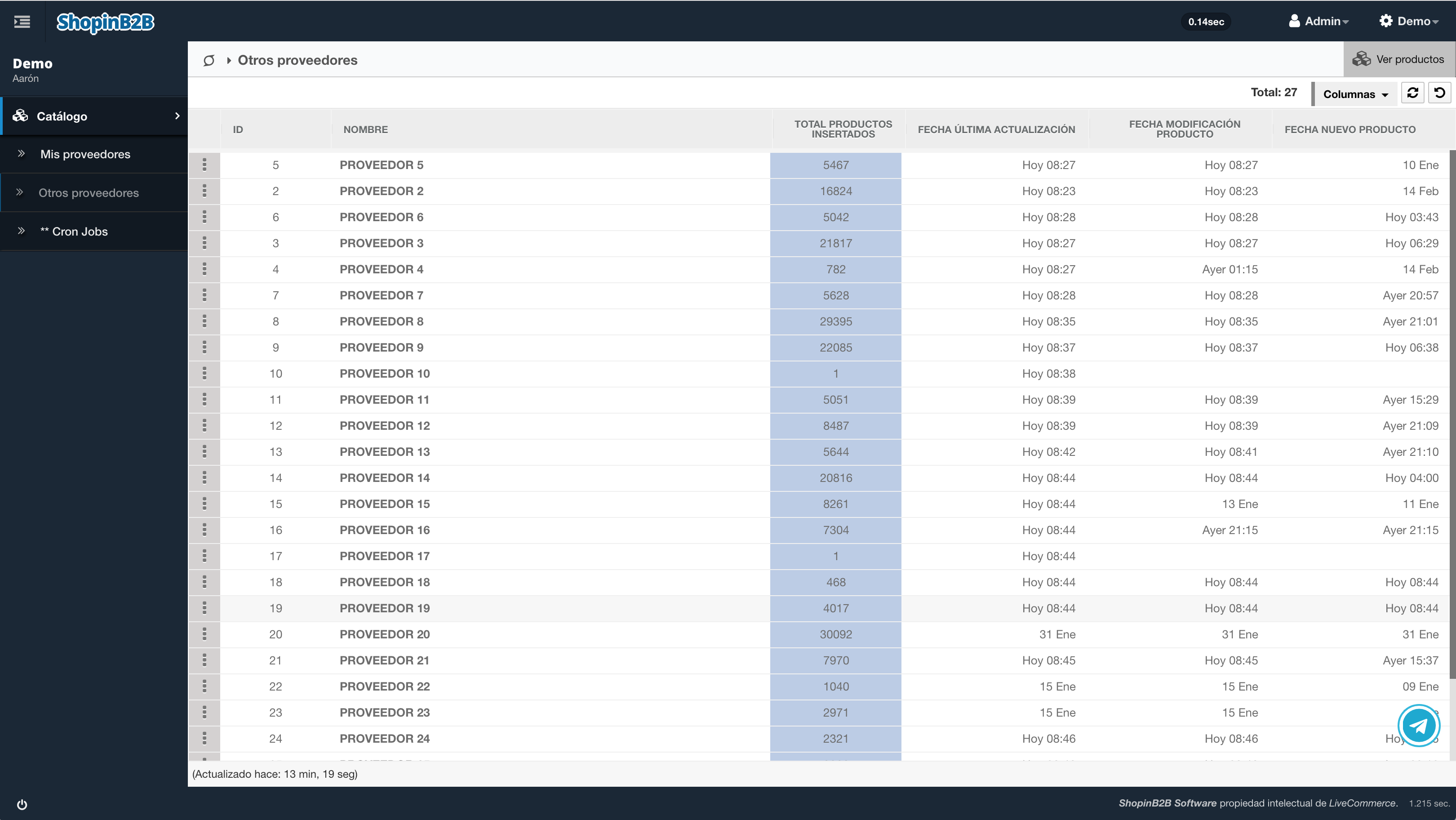The image size is (1456, 820).
Task: Click PROVEEDOR 4 'Ayer 01:15' modification date
Action: click(x=1230, y=270)
